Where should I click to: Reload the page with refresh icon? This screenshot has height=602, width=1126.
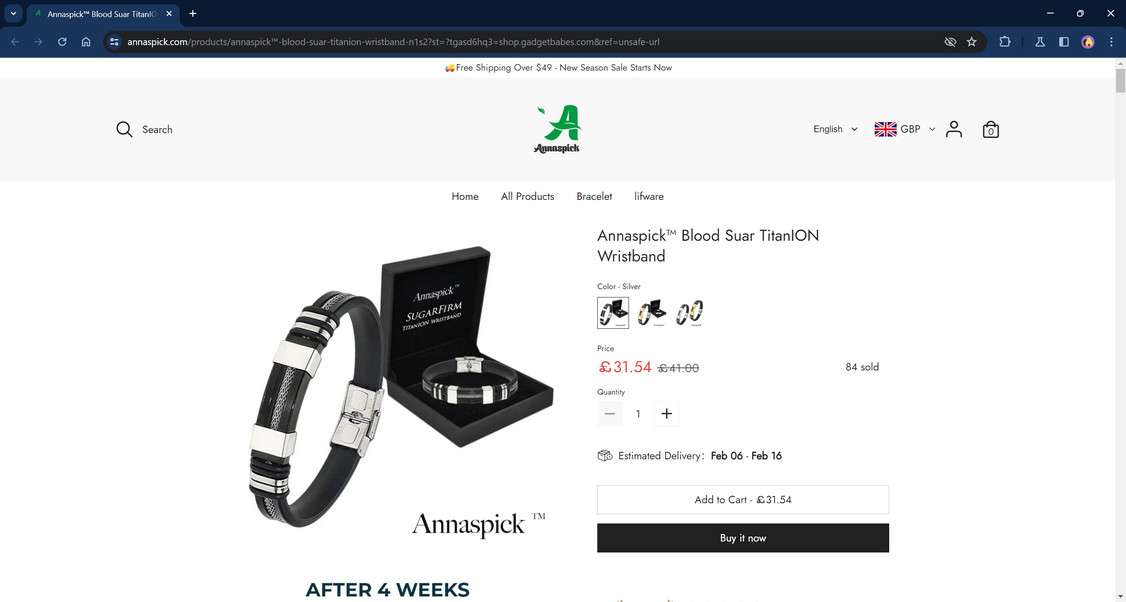(62, 42)
